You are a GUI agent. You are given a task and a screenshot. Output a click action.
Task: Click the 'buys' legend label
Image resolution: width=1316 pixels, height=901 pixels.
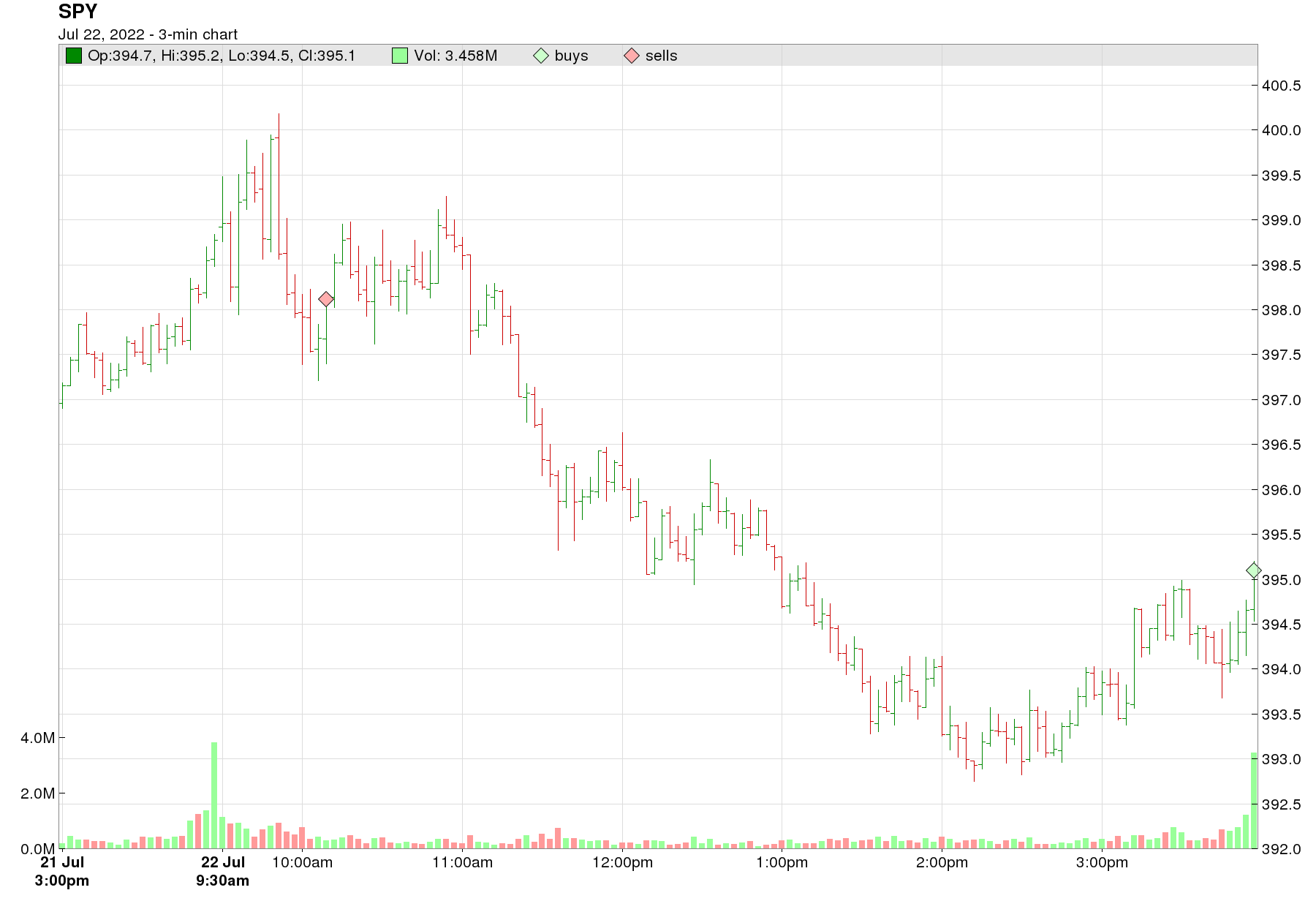pyautogui.click(x=572, y=56)
